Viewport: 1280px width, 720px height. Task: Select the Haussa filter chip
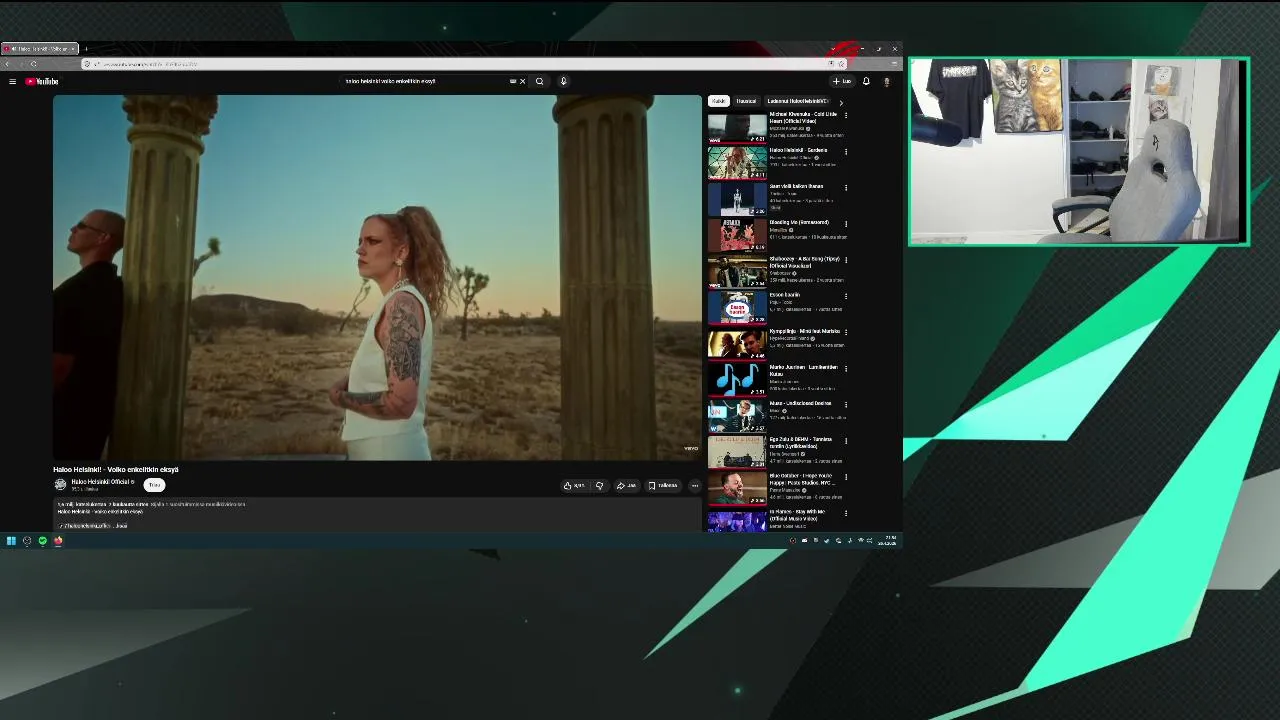coord(746,101)
